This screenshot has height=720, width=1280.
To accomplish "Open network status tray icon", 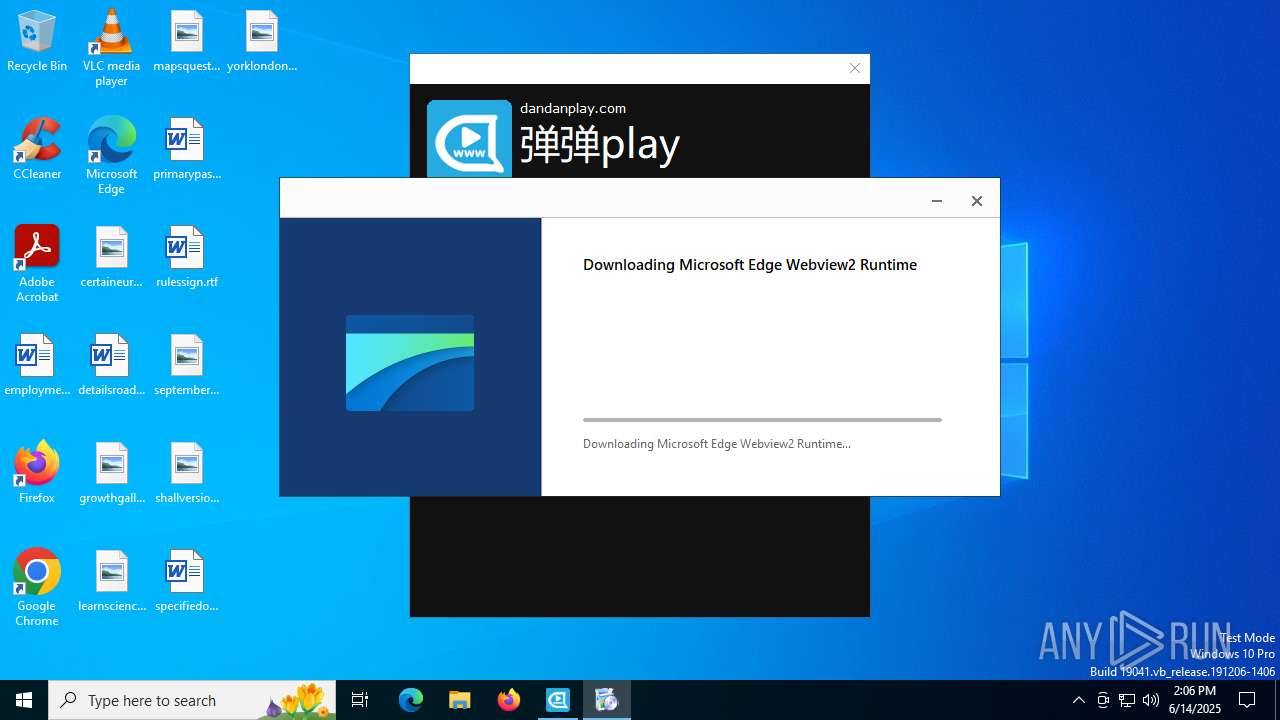I will (1127, 700).
